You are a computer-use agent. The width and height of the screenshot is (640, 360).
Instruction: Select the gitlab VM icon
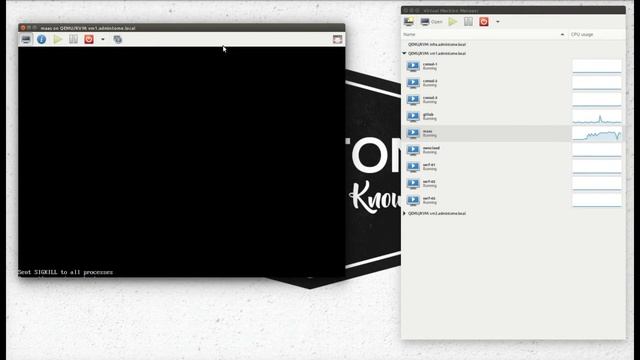point(413,116)
